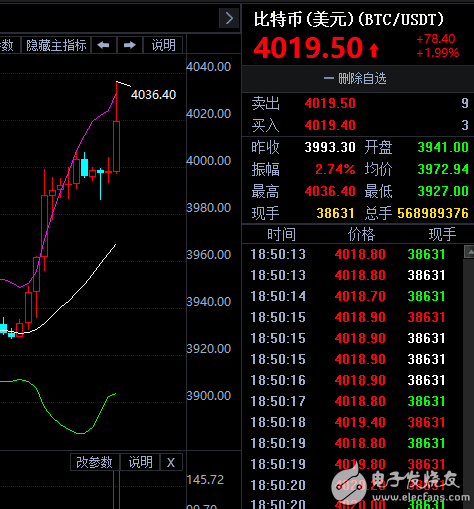Click the 3960.00 price axis label
The image size is (474, 509).
coord(209,255)
